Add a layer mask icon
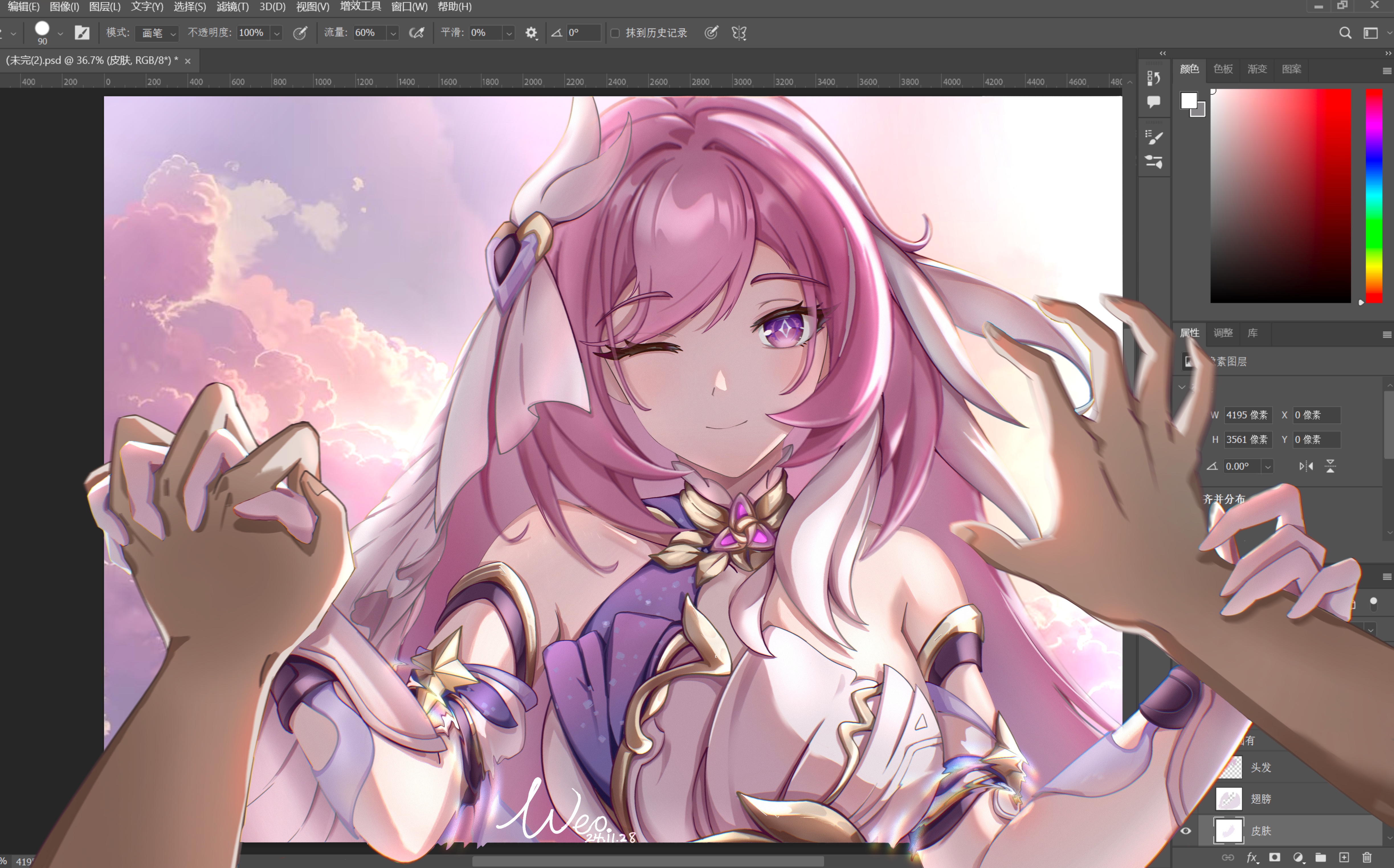The width and height of the screenshot is (1394, 868). pos(1275,857)
